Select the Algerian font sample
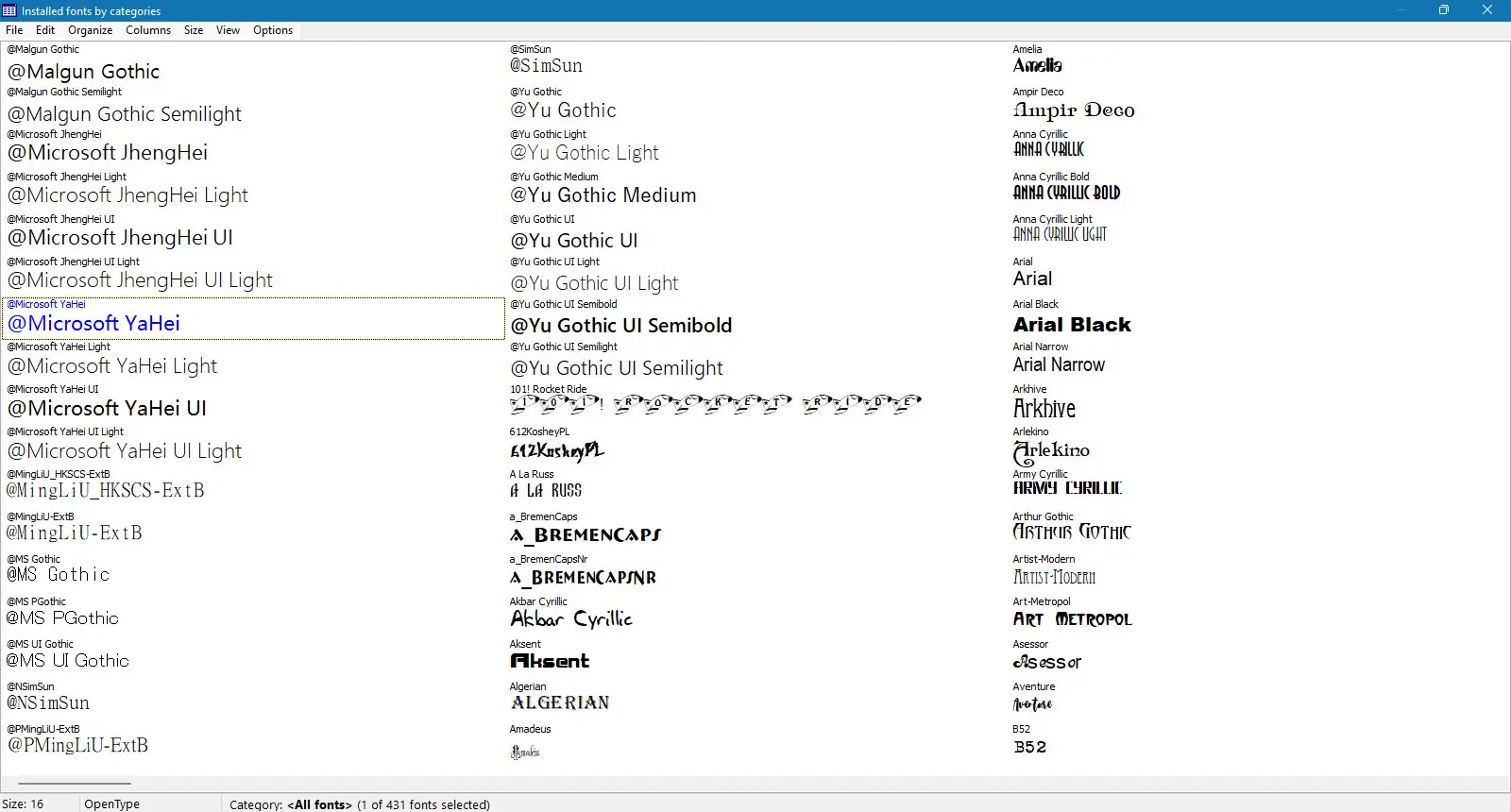 pyautogui.click(x=560, y=703)
